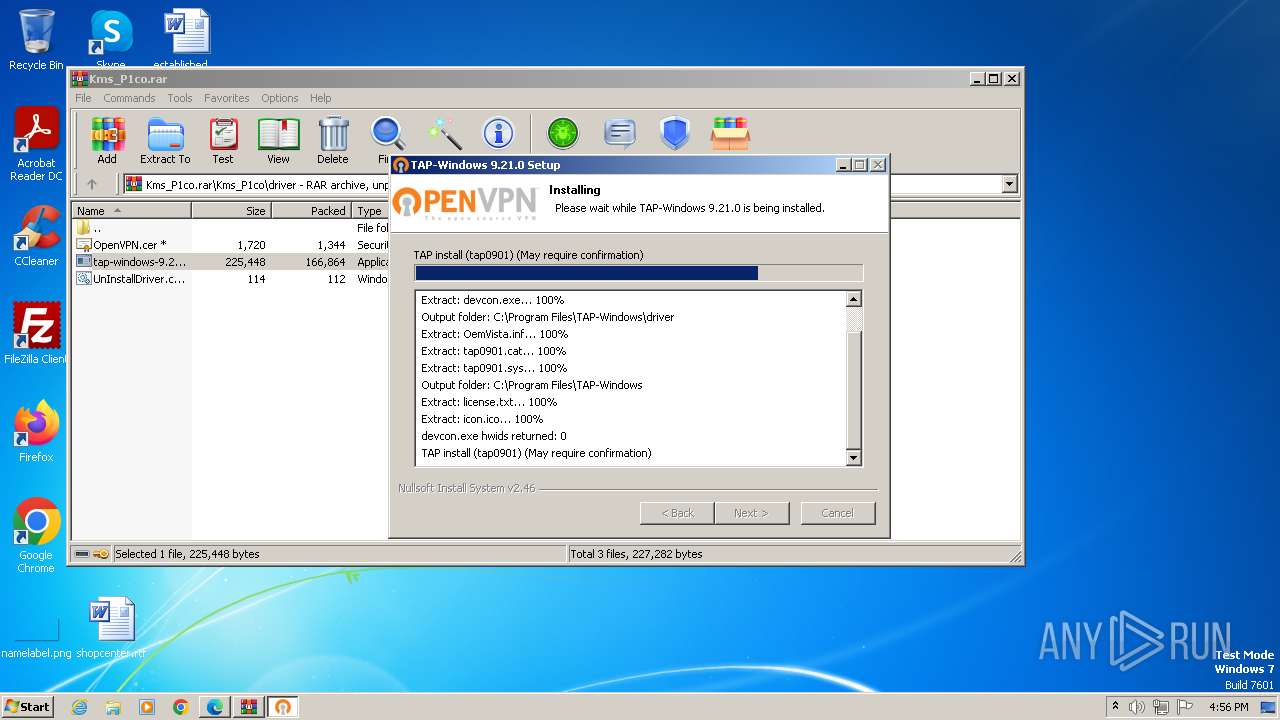
Task: Click the View file icon
Action: (278, 140)
